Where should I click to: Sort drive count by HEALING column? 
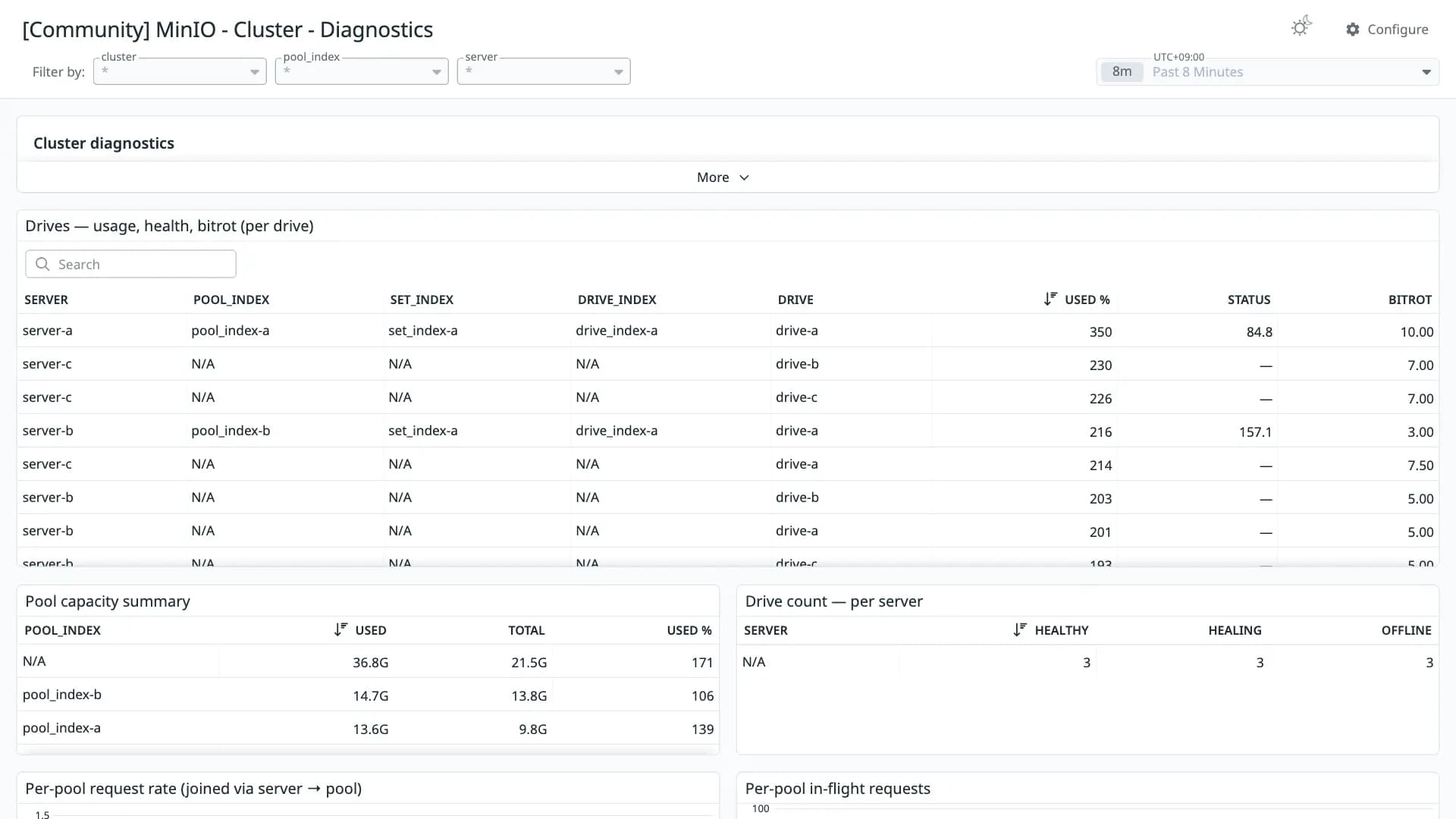1235,630
